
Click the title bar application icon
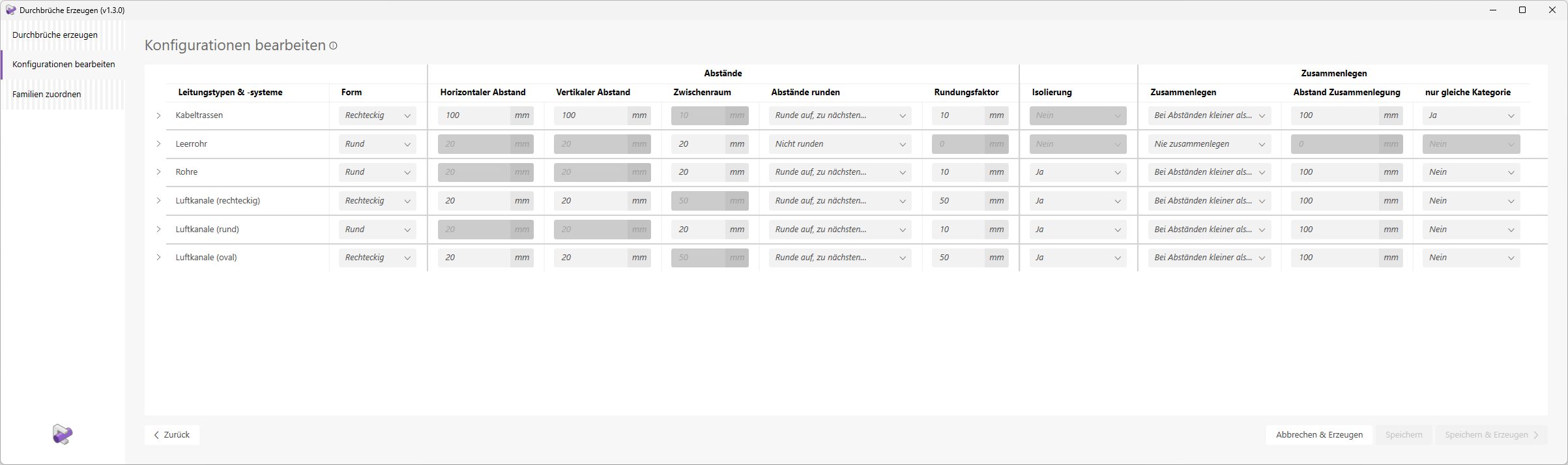click(x=10, y=10)
